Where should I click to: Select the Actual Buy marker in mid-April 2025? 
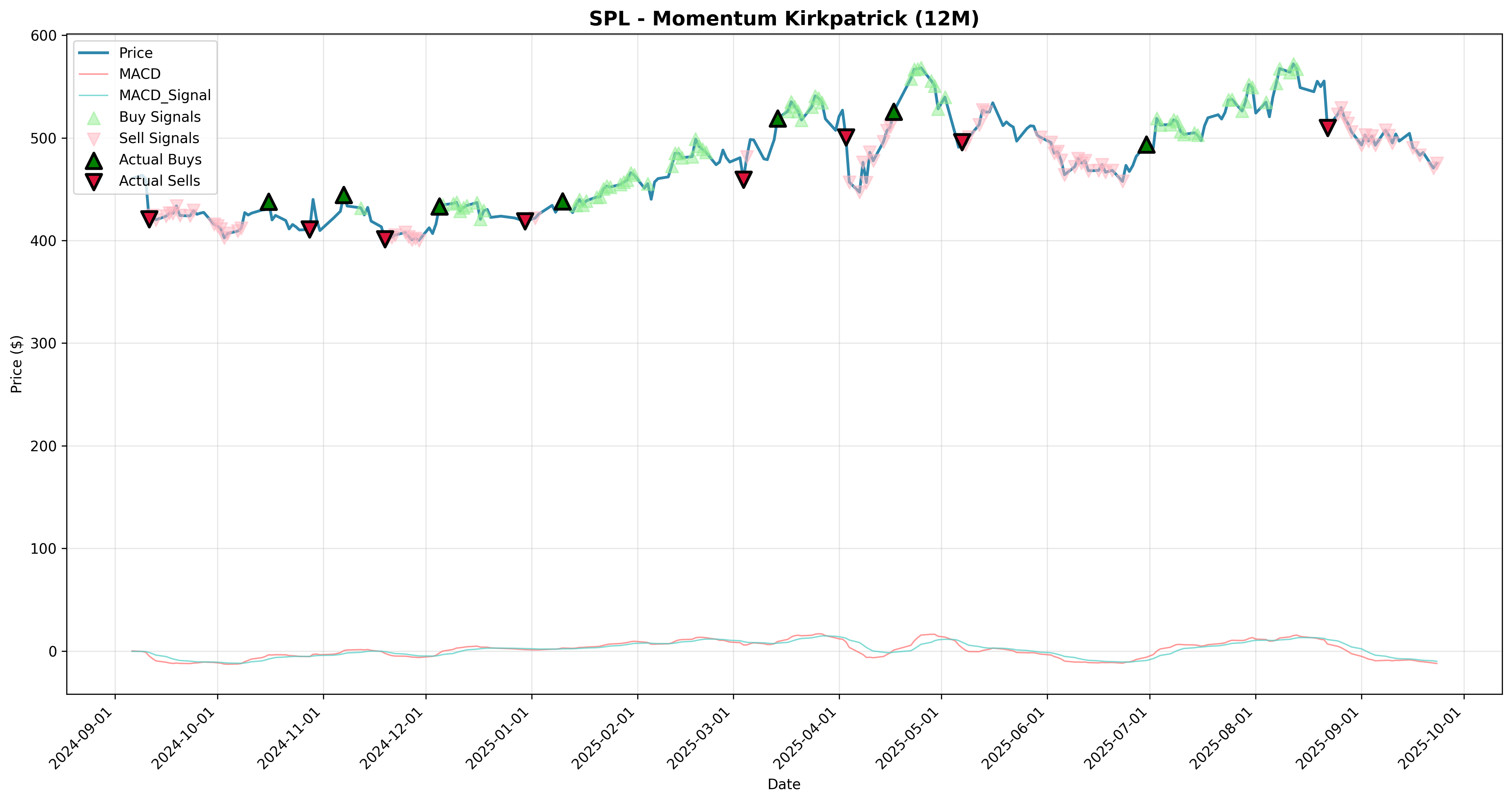(893, 112)
